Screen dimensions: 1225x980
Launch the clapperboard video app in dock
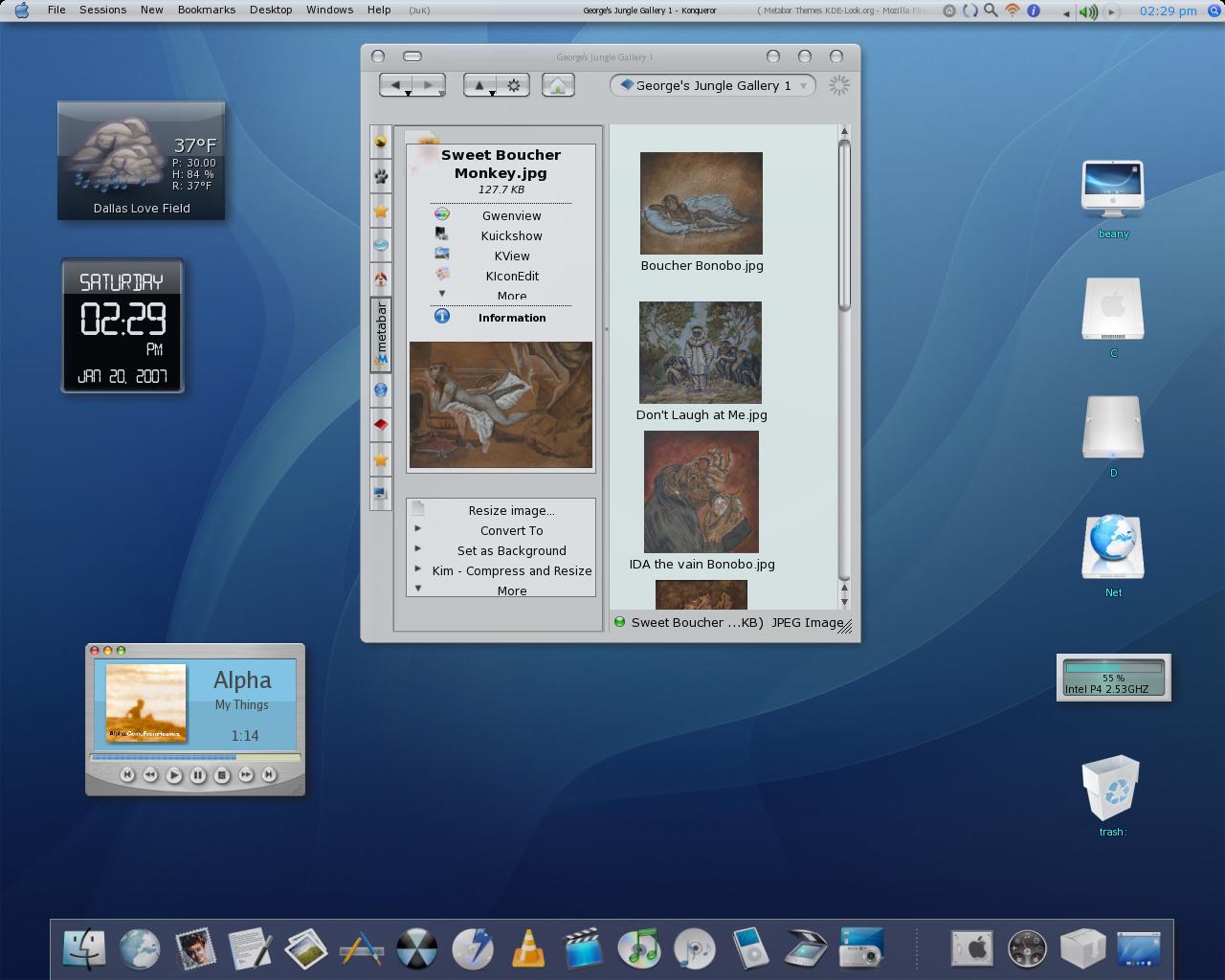point(583,948)
